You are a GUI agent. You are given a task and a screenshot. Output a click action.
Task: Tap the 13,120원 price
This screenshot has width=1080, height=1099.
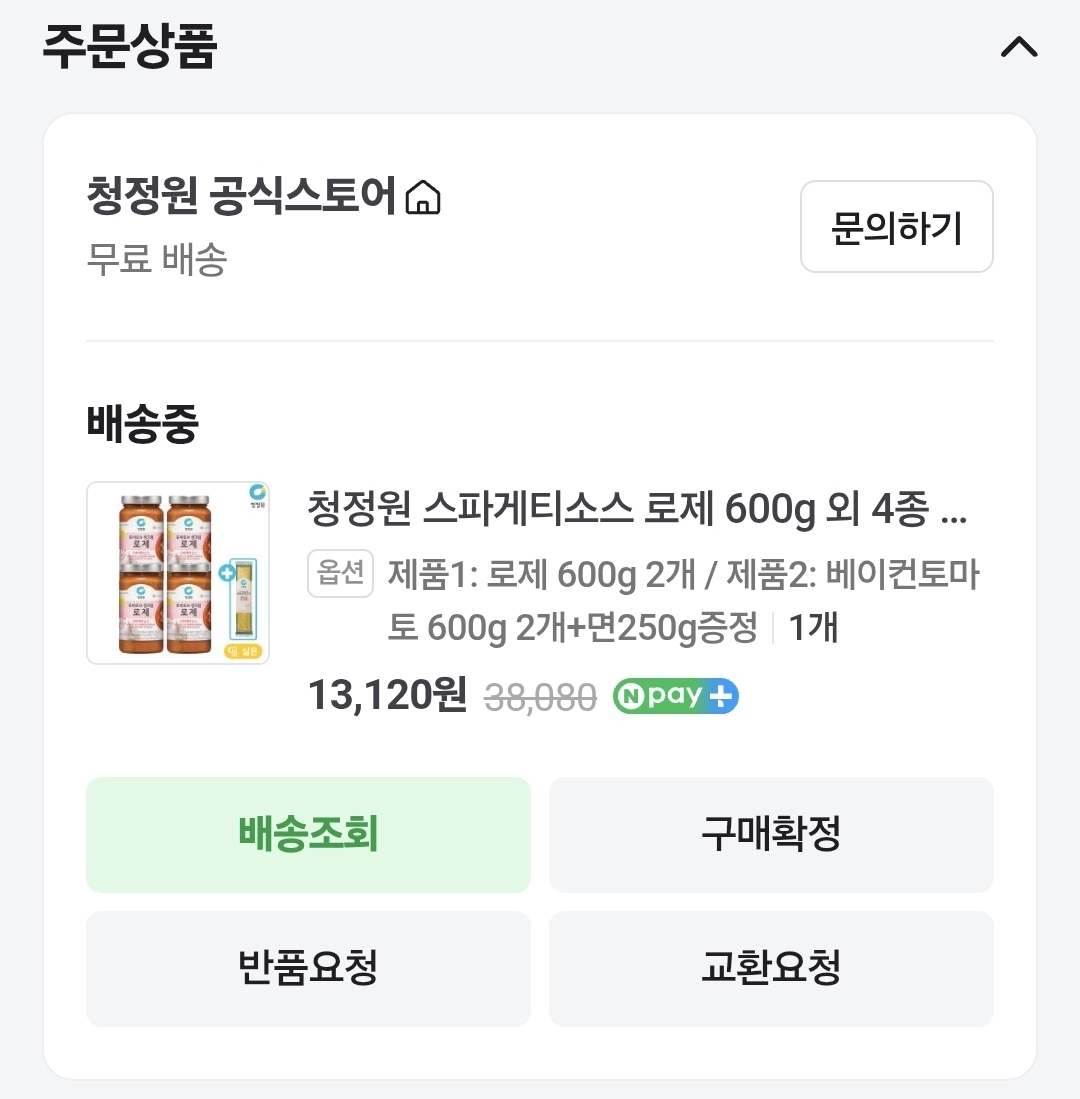click(x=387, y=695)
